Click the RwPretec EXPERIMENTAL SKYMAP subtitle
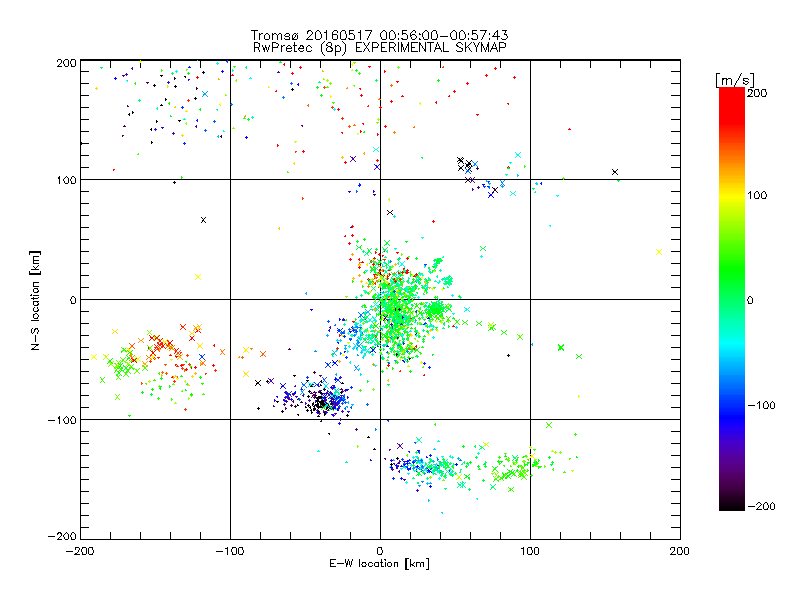The width and height of the screenshot is (800, 600). 380,48
